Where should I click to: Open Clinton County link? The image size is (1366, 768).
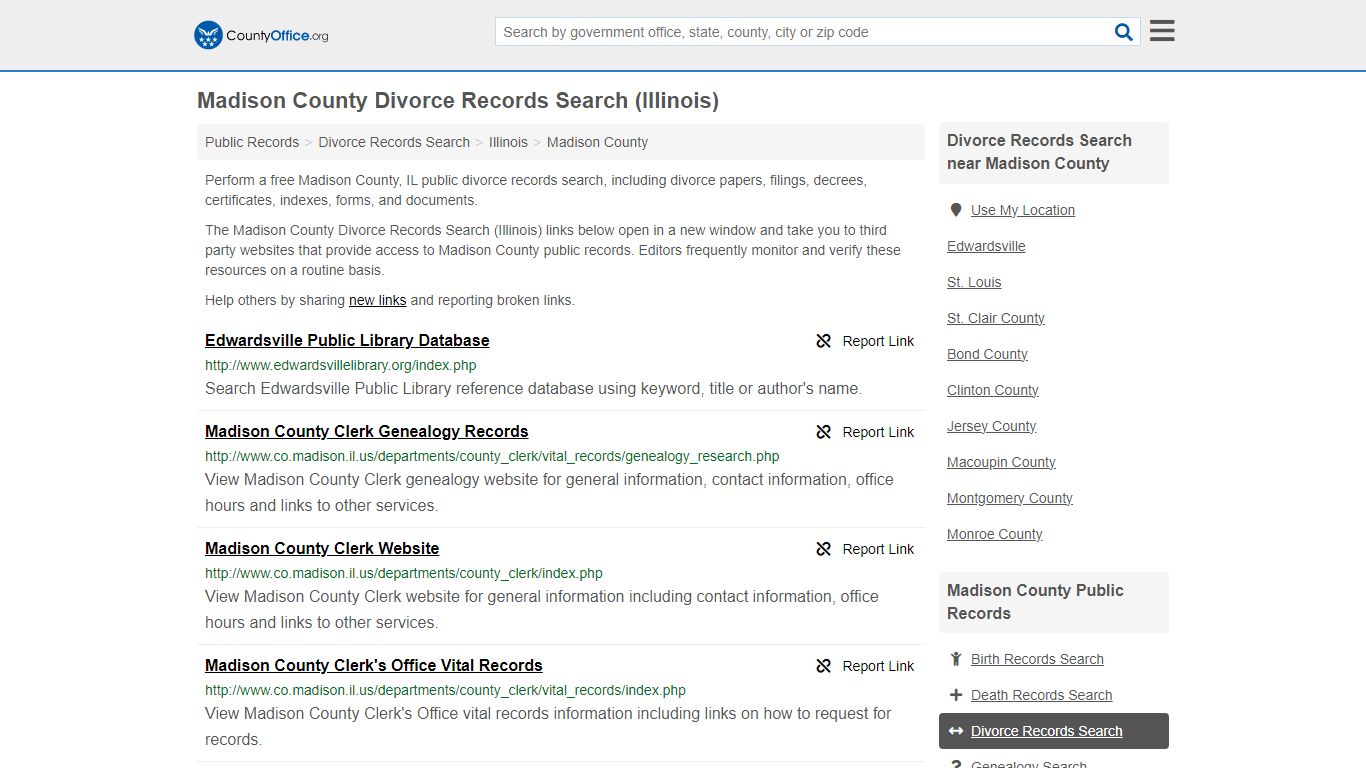[x=993, y=390]
